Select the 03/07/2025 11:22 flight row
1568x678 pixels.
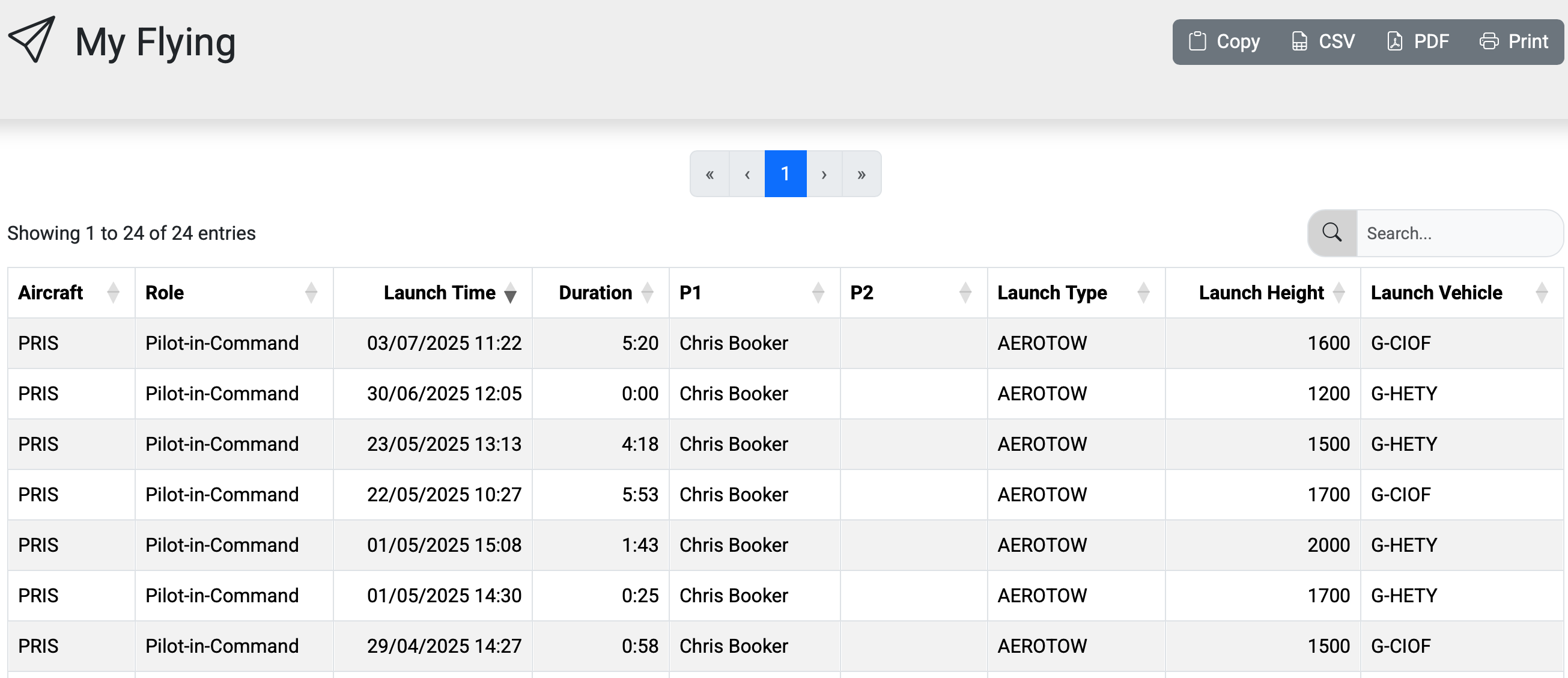point(444,343)
